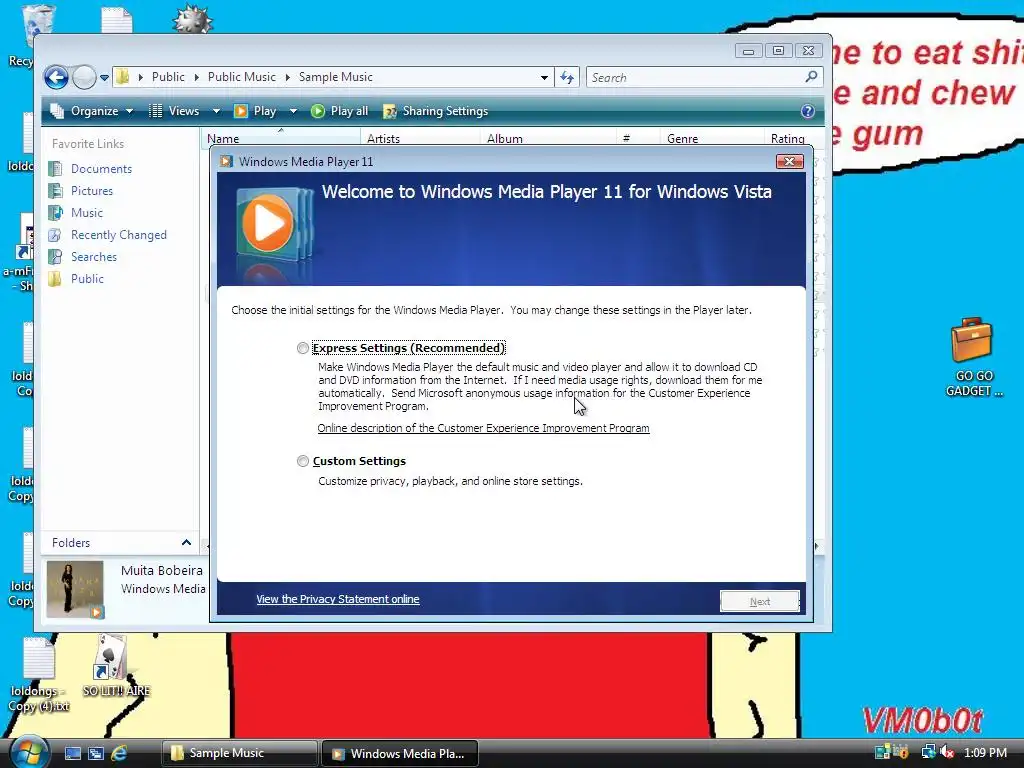Screen dimensions: 1024x768
Task: Click the muted volume tray icon
Action: (x=946, y=752)
